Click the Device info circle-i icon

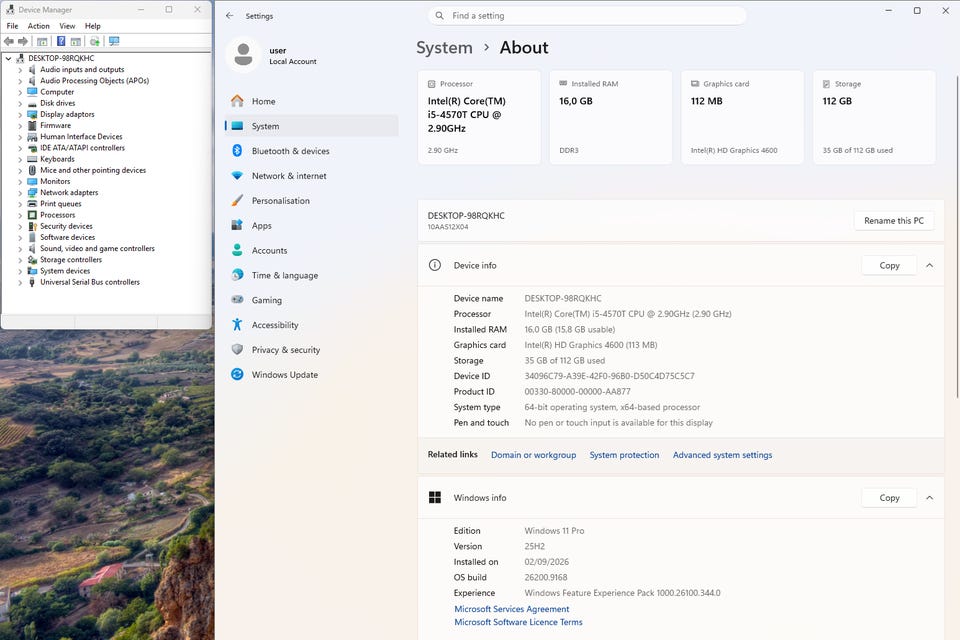click(435, 265)
